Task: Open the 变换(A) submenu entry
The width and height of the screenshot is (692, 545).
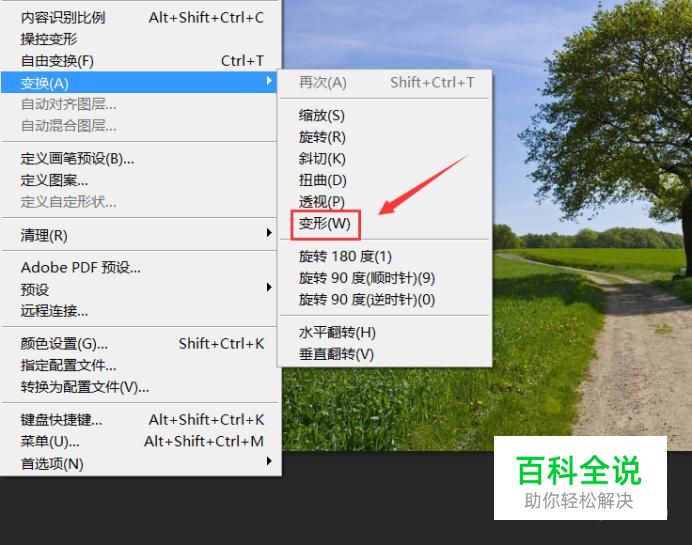Action: point(139,83)
